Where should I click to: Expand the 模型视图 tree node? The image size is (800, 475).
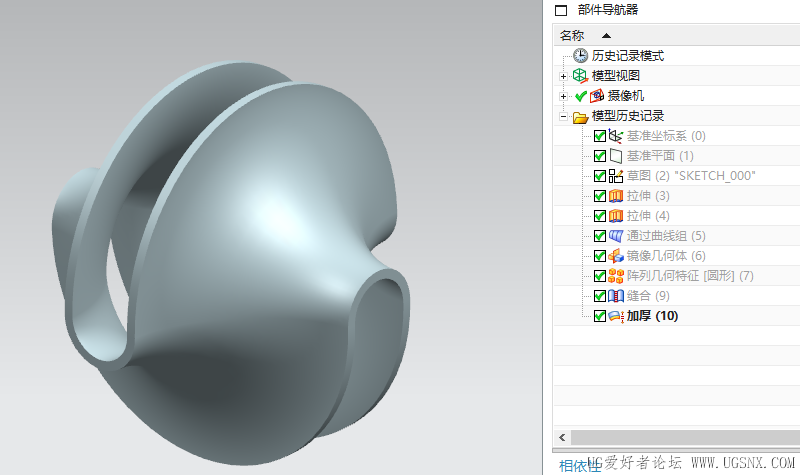pyautogui.click(x=564, y=76)
